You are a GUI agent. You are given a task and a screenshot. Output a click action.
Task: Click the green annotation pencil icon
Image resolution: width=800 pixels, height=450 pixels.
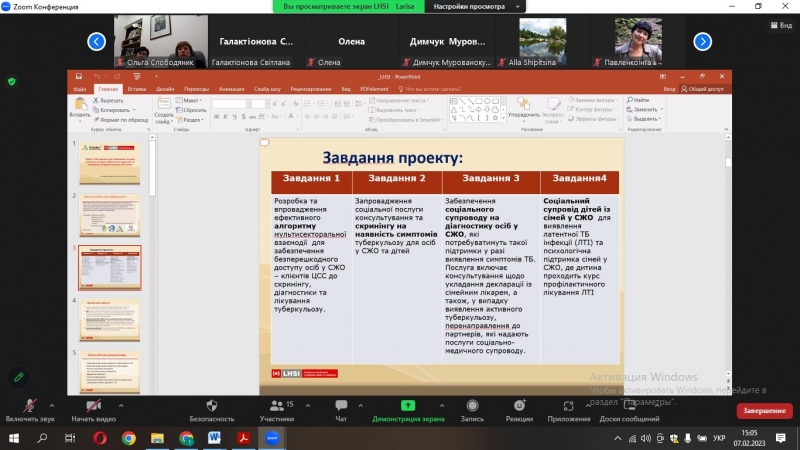(19, 378)
